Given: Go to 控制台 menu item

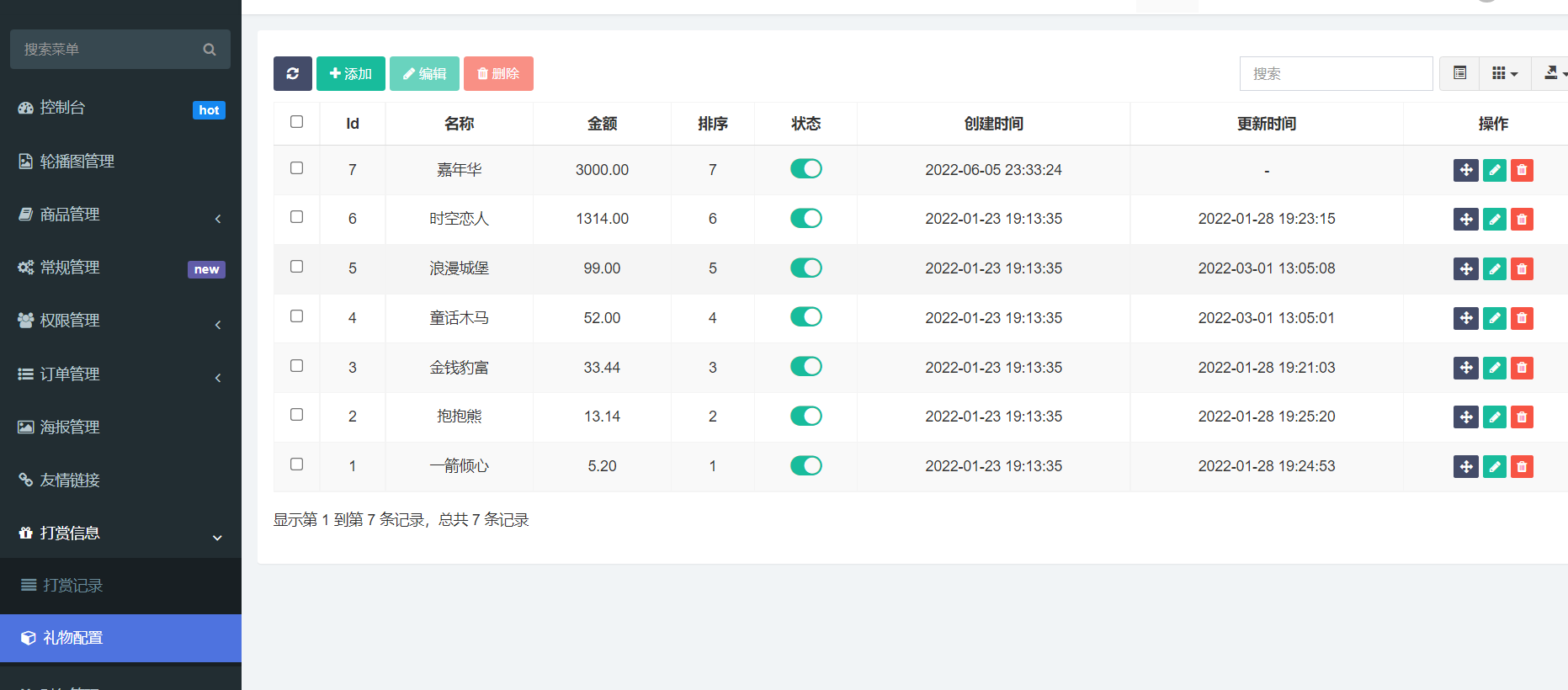Looking at the screenshot, I should 63,108.
